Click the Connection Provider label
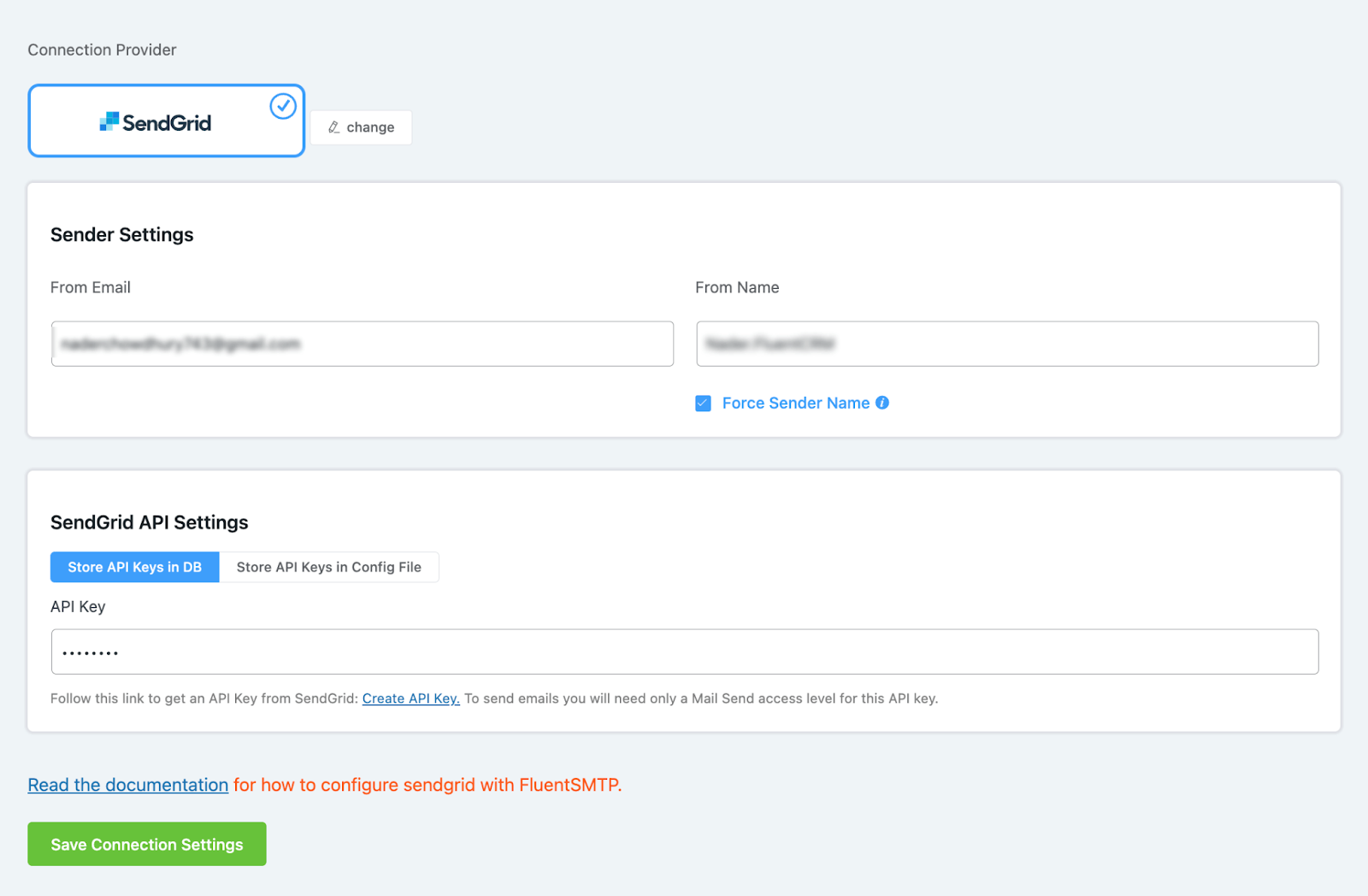The image size is (1368, 896). tap(102, 50)
